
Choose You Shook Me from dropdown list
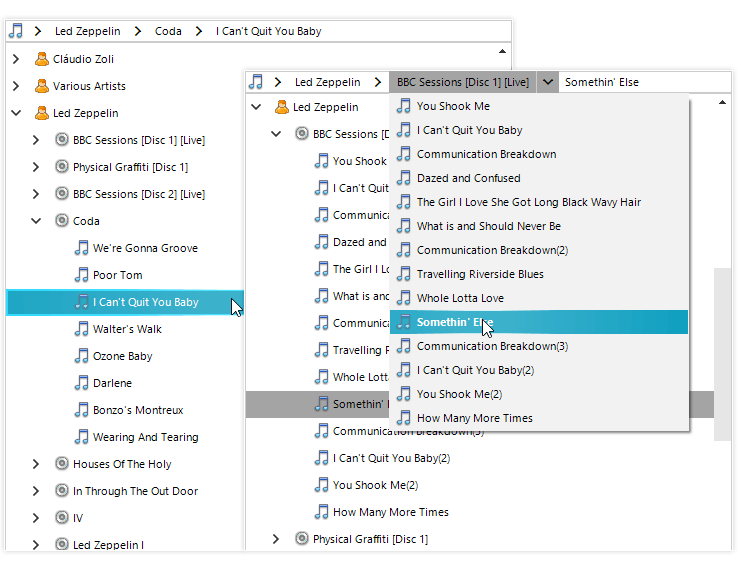[x=538, y=106]
